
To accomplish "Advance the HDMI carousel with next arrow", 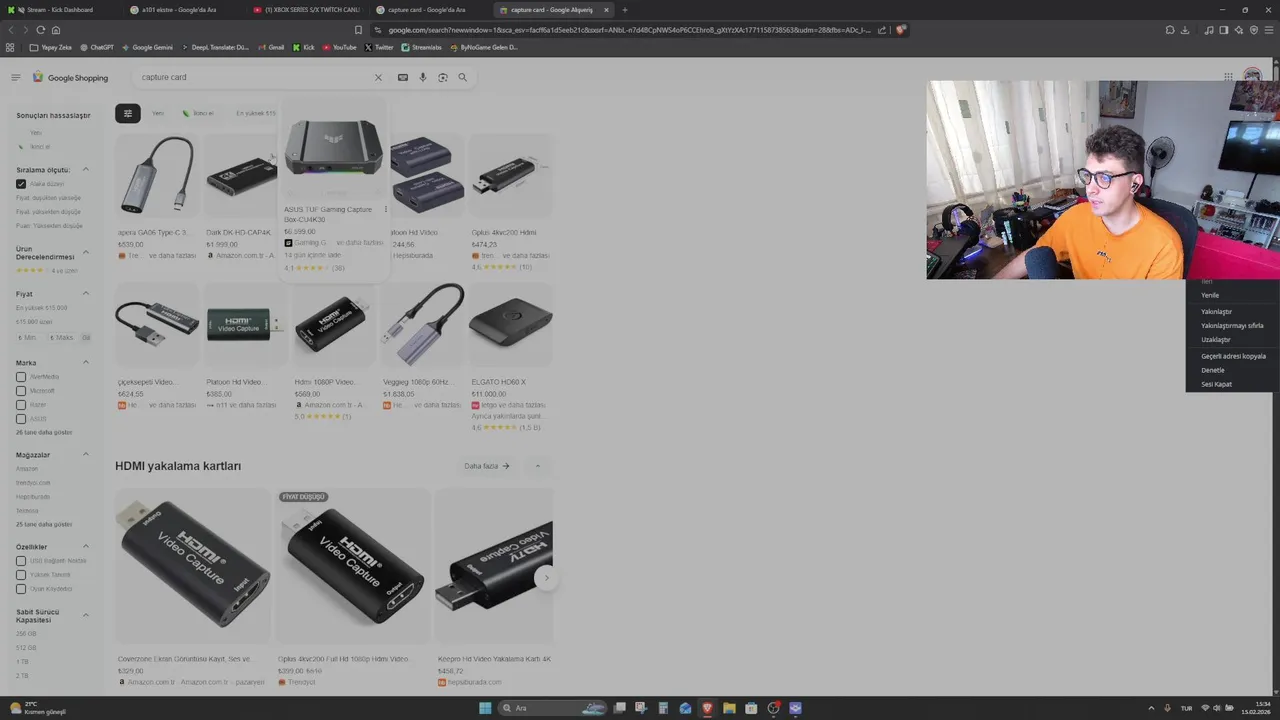I will click(x=546, y=578).
